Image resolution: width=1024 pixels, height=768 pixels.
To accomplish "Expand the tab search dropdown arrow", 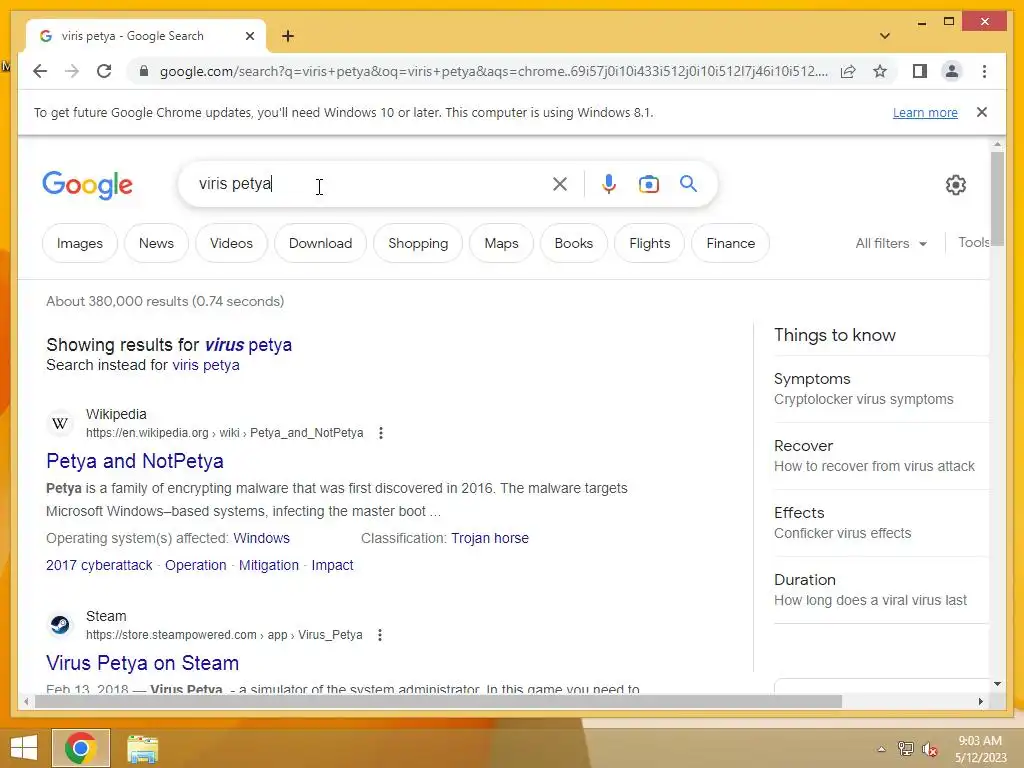I will pos(885,36).
